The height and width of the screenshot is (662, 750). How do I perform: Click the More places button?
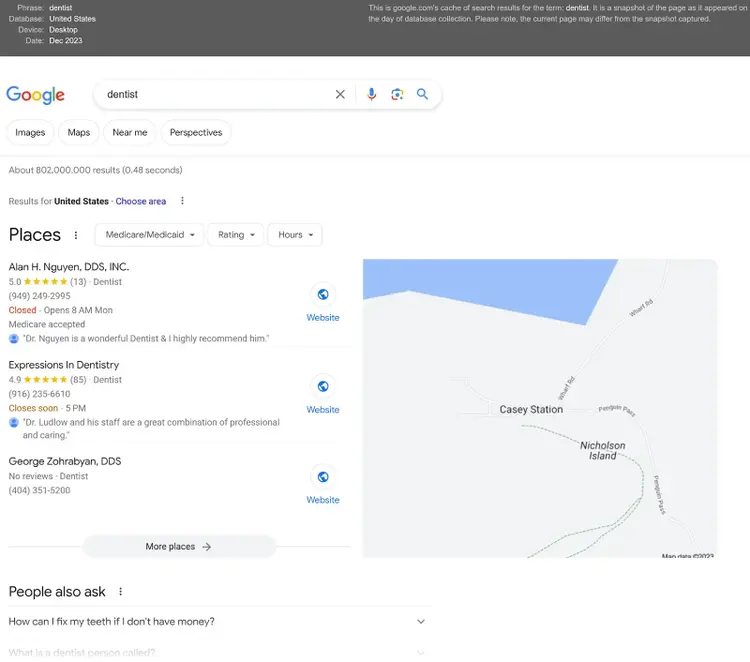click(179, 546)
